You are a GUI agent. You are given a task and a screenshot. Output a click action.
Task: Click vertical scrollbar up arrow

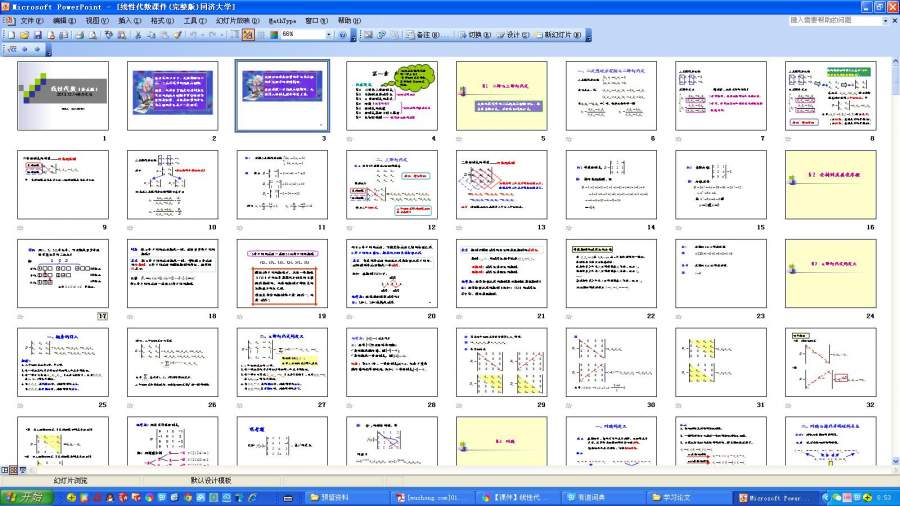pos(895,61)
